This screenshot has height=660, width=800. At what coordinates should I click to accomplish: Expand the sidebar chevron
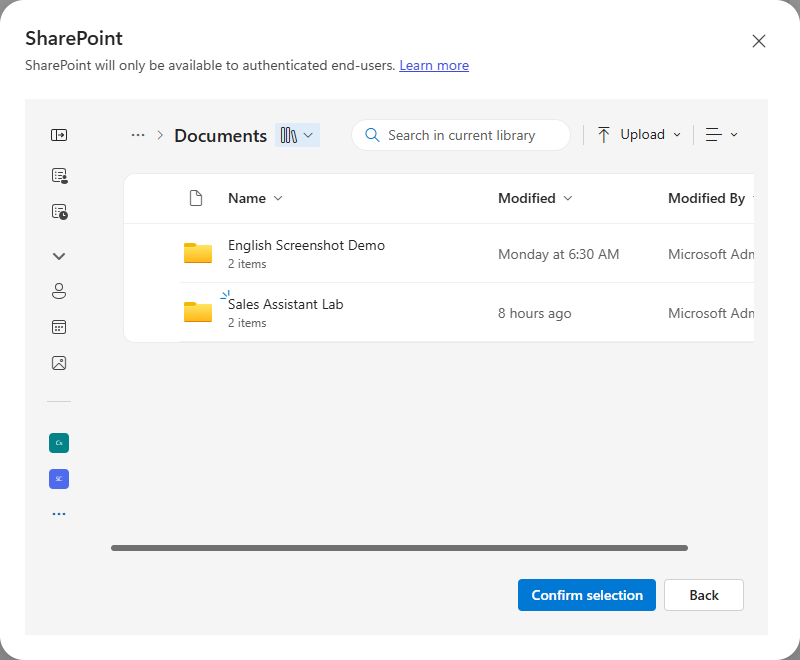point(59,256)
